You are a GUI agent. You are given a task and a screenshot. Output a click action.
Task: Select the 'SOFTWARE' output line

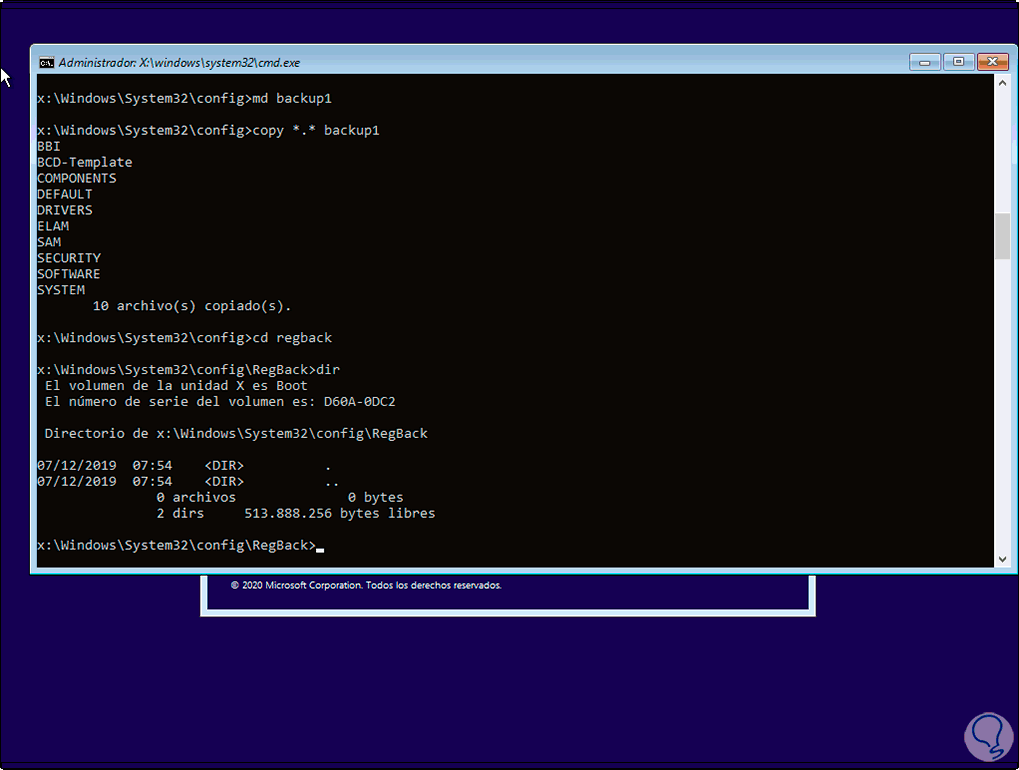pos(69,274)
